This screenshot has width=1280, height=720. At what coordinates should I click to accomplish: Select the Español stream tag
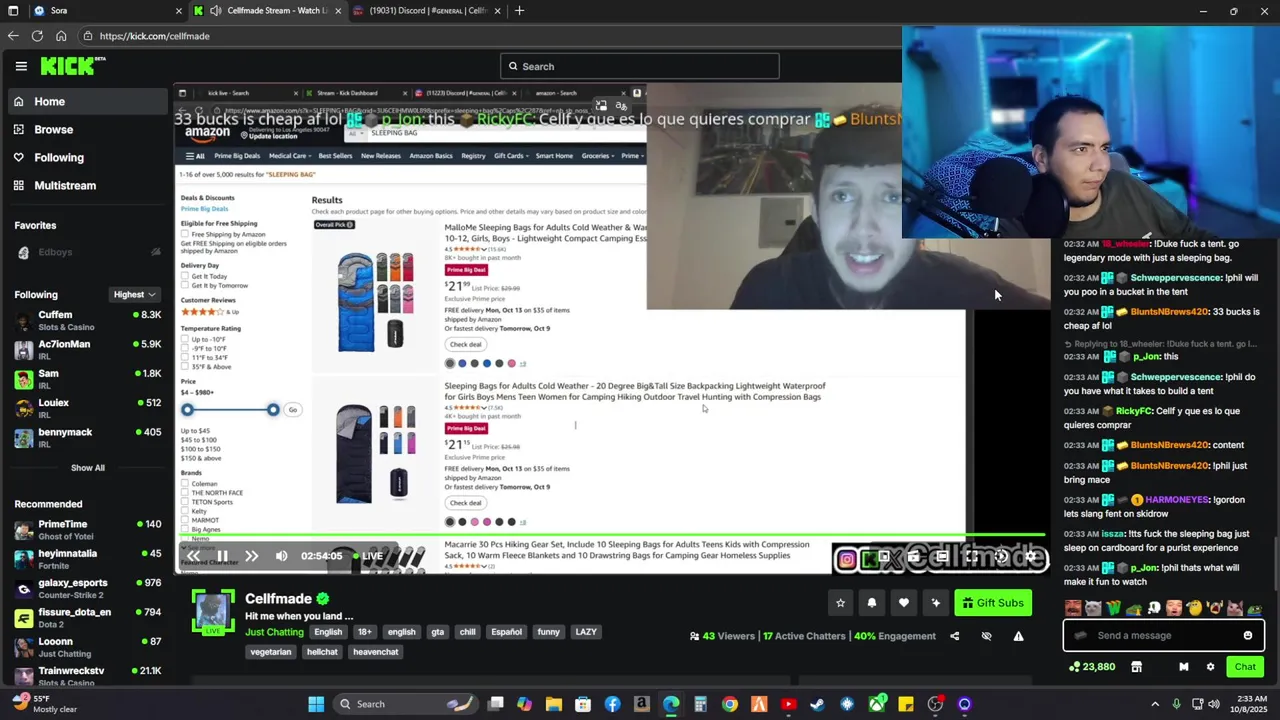click(506, 632)
